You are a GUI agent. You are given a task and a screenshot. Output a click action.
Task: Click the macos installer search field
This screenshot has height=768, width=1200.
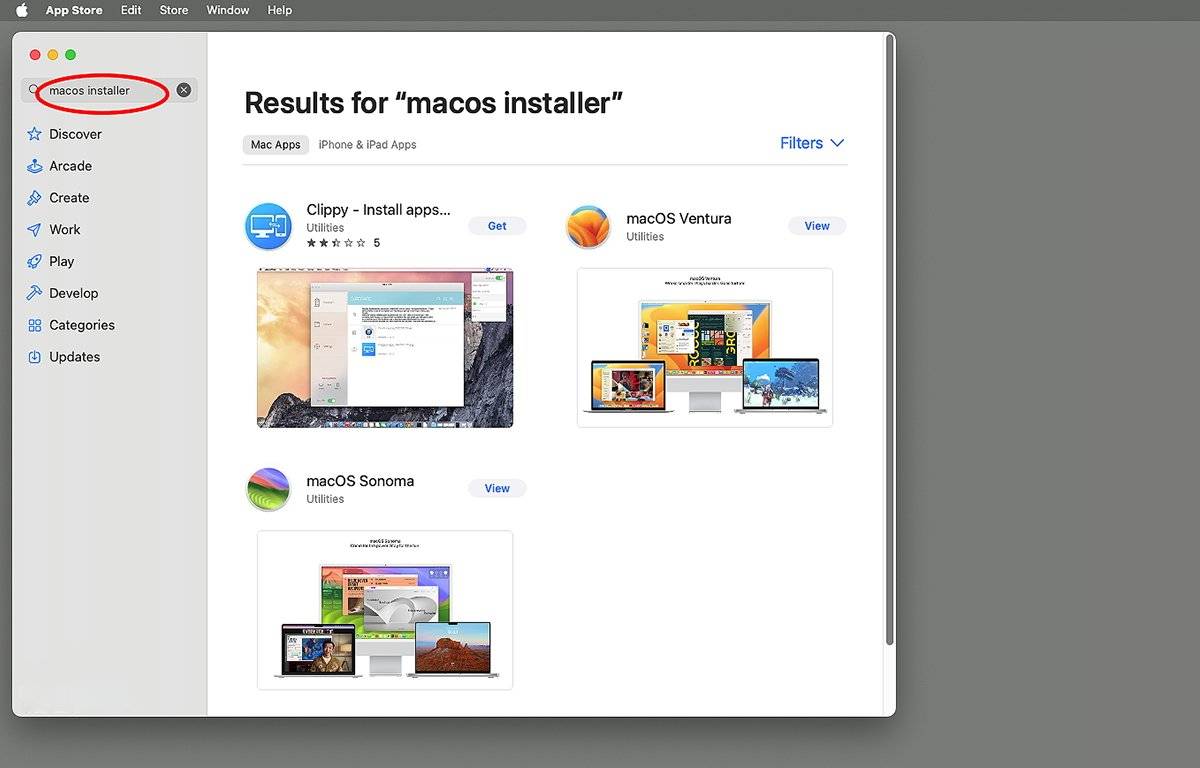pyautogui.click(x=100, y=90)
